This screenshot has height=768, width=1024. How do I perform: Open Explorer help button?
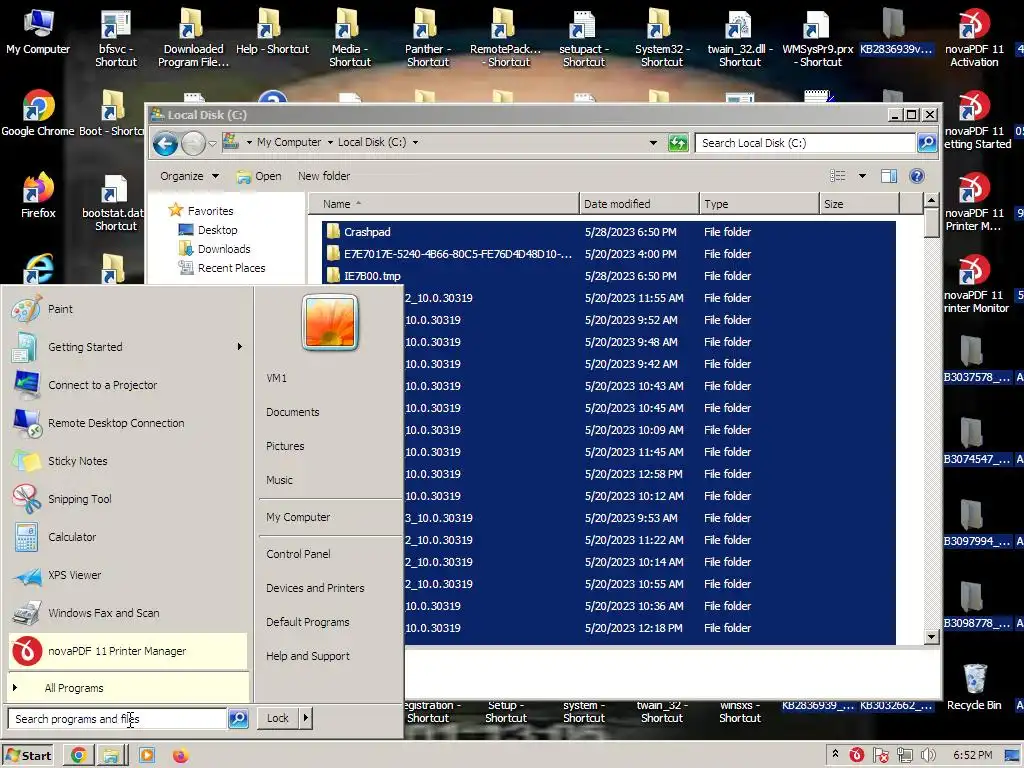click(917, 176)
